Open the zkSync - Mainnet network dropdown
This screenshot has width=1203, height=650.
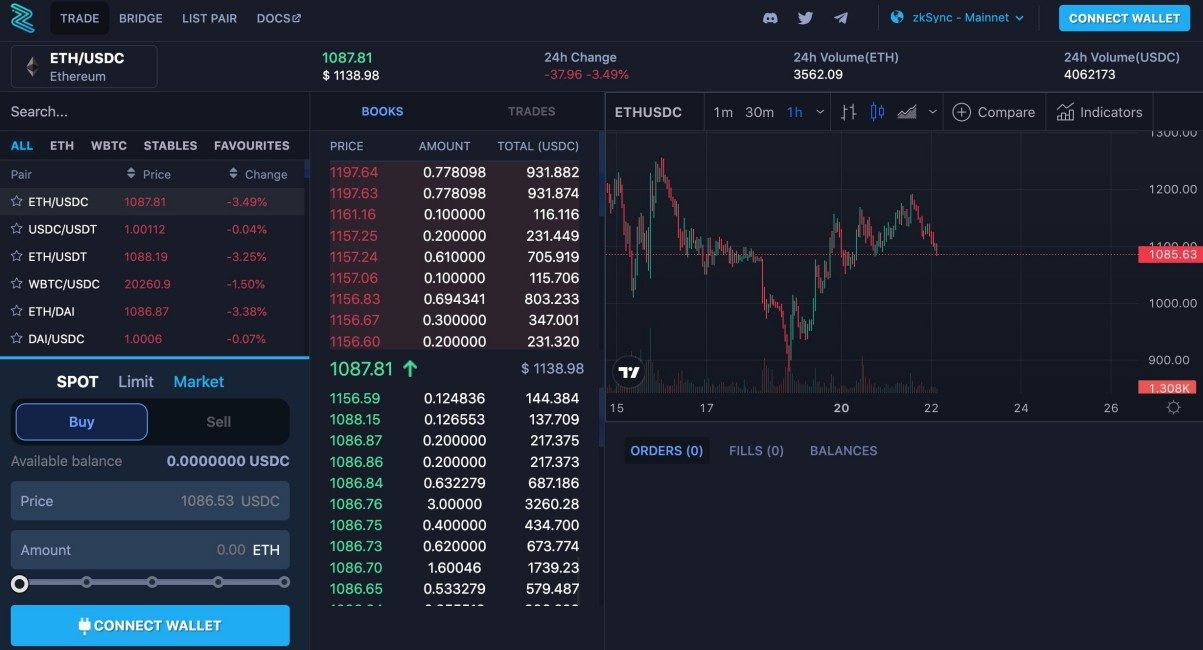[957, 18]
